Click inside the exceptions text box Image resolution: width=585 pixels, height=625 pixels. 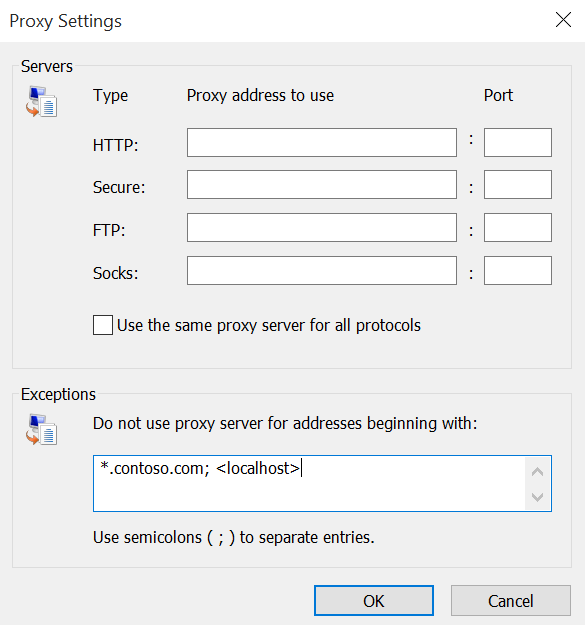309,483
